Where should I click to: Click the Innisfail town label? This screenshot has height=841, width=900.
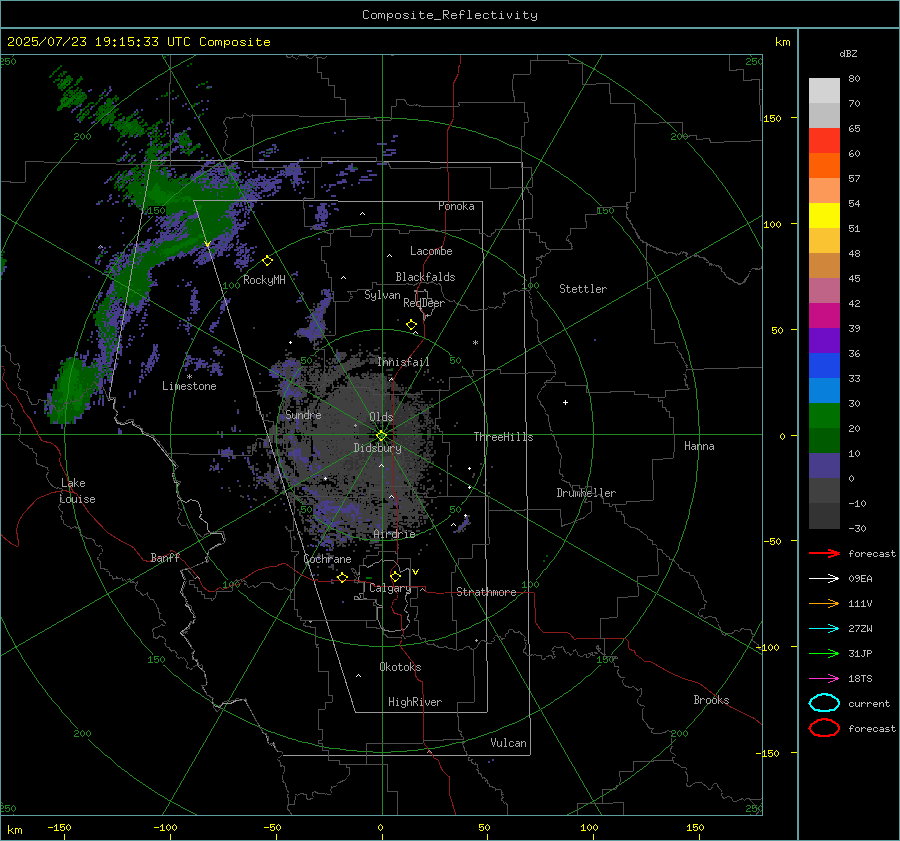tap(403, 362)
